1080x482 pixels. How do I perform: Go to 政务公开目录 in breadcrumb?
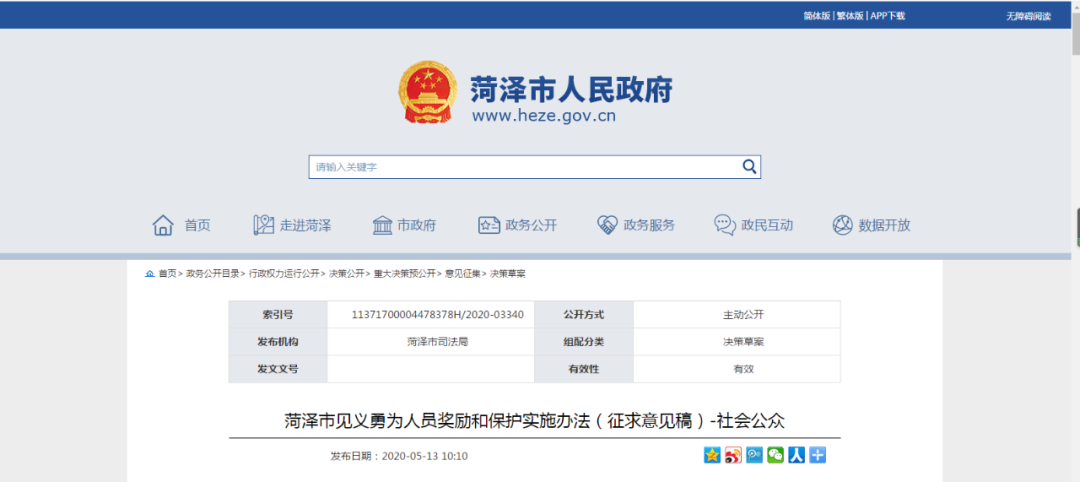[213, 274]
